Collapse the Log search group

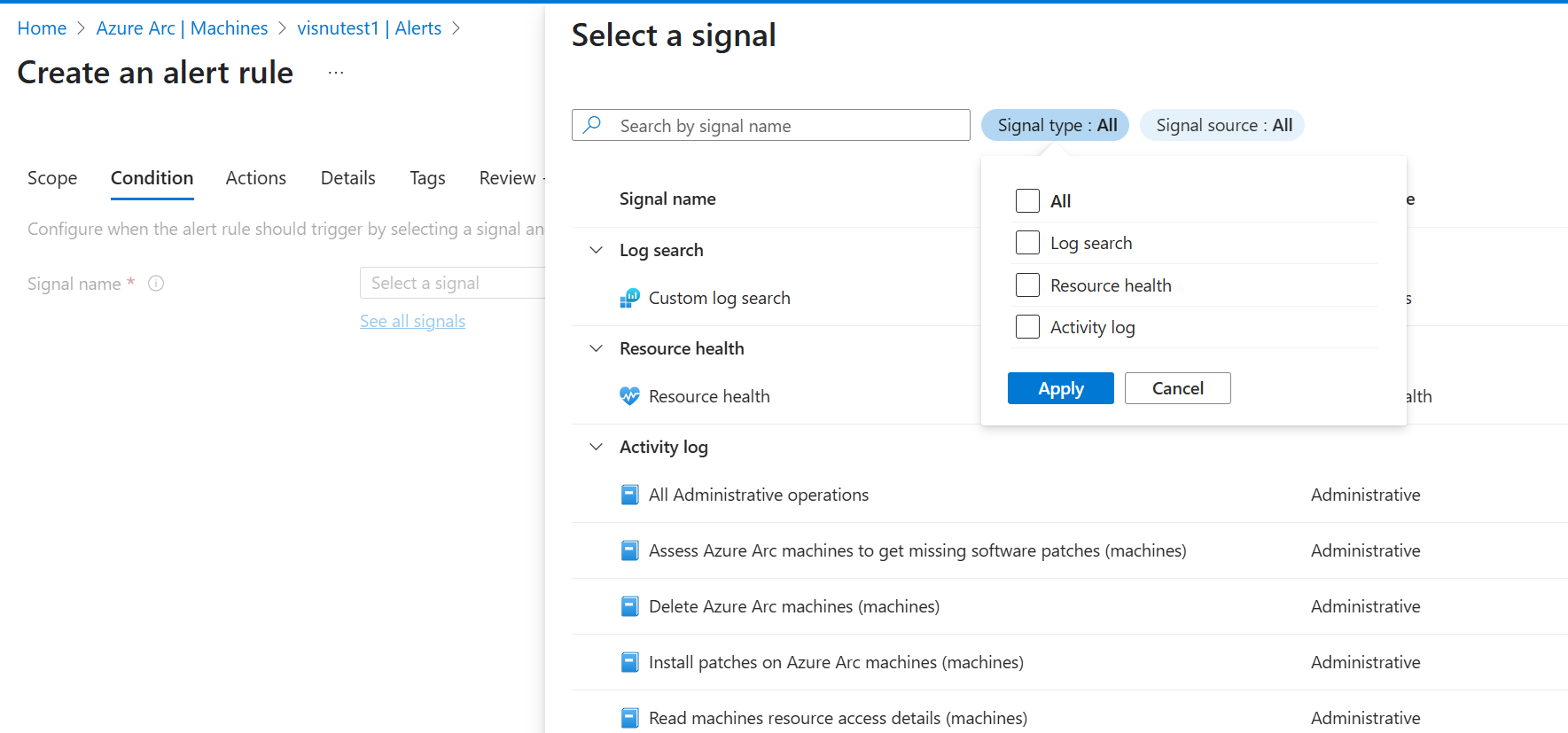tap(597, 250)
